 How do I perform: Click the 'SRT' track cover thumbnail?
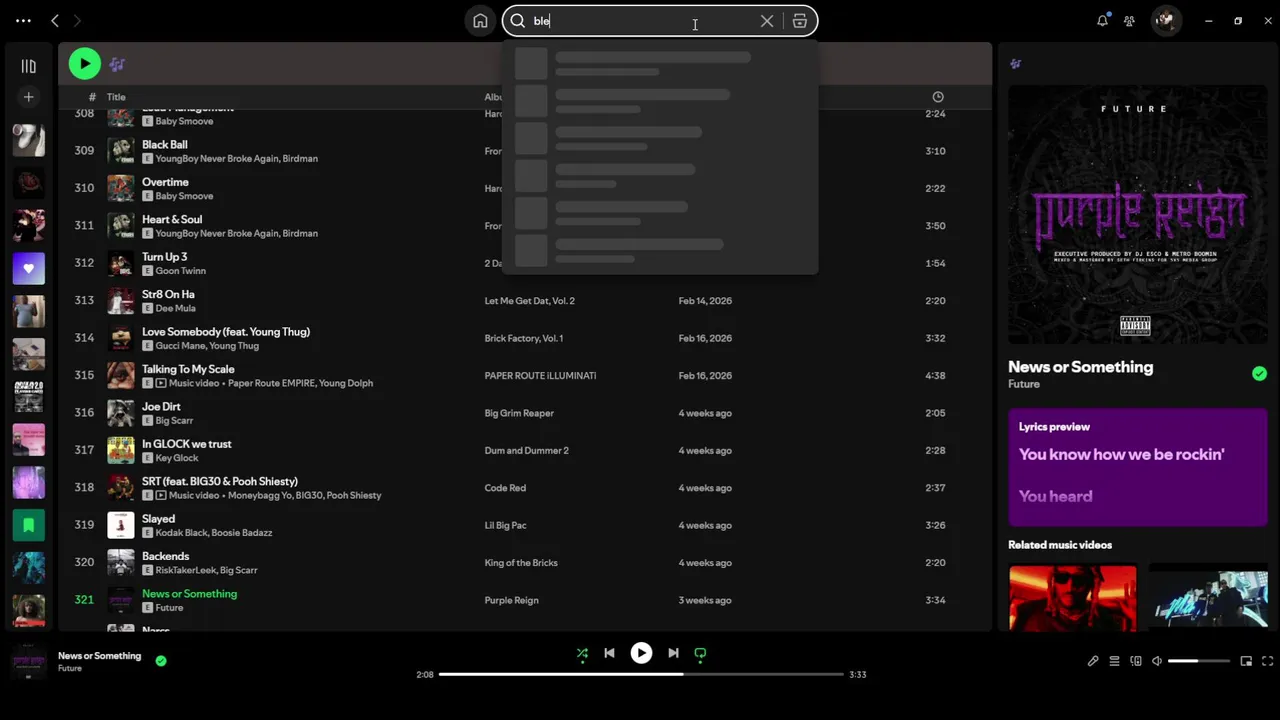(121, 488)
